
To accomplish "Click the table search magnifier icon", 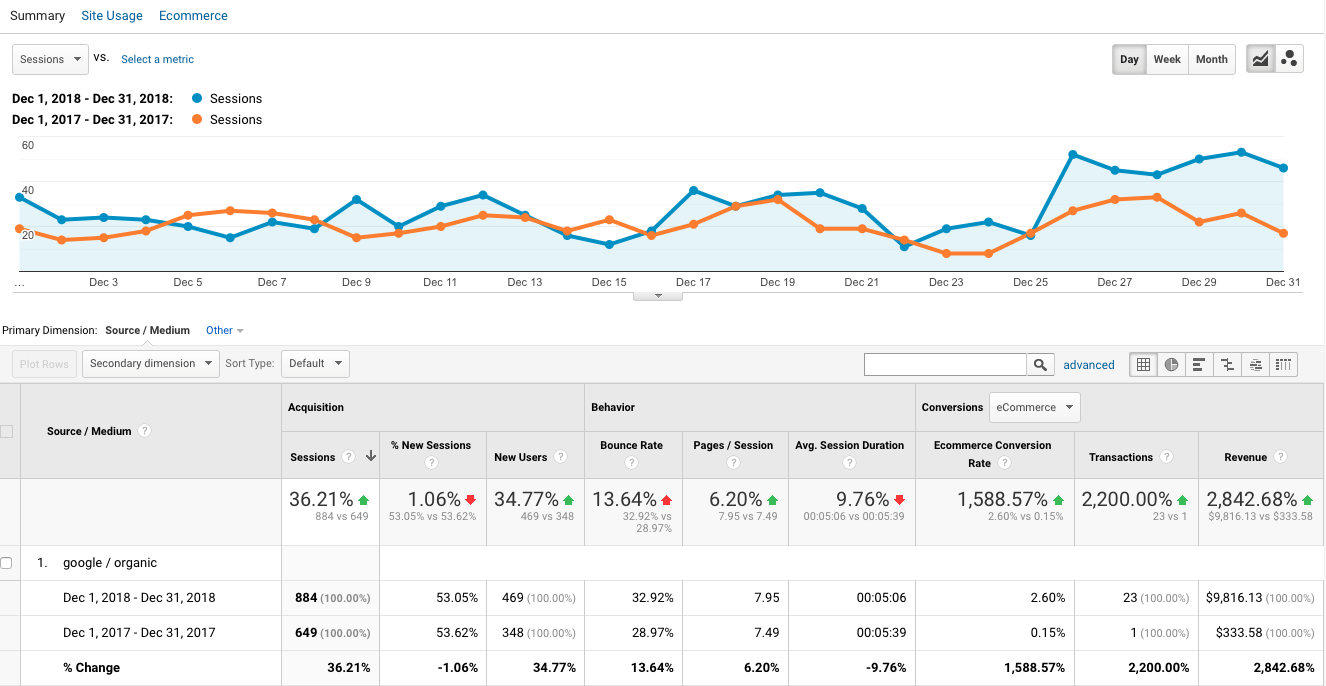I will pos(1041,365).
